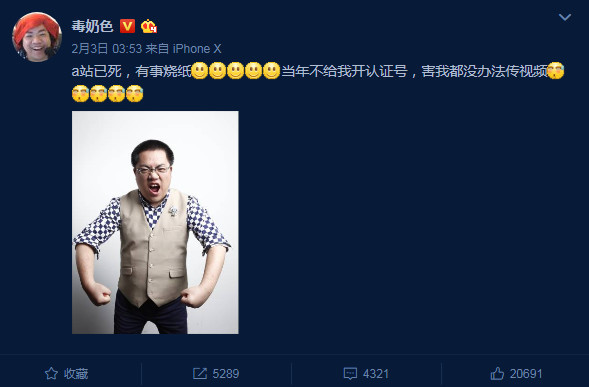Click the orange verified V badge
This screenshot has width=589, height=387.
click(127, 26)
